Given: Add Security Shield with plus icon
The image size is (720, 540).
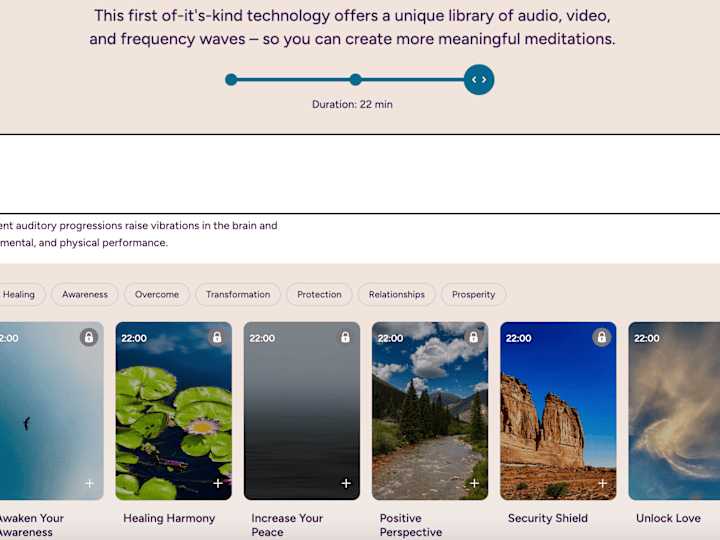Looking at the screenshot, I should click(x=602, y=483).
